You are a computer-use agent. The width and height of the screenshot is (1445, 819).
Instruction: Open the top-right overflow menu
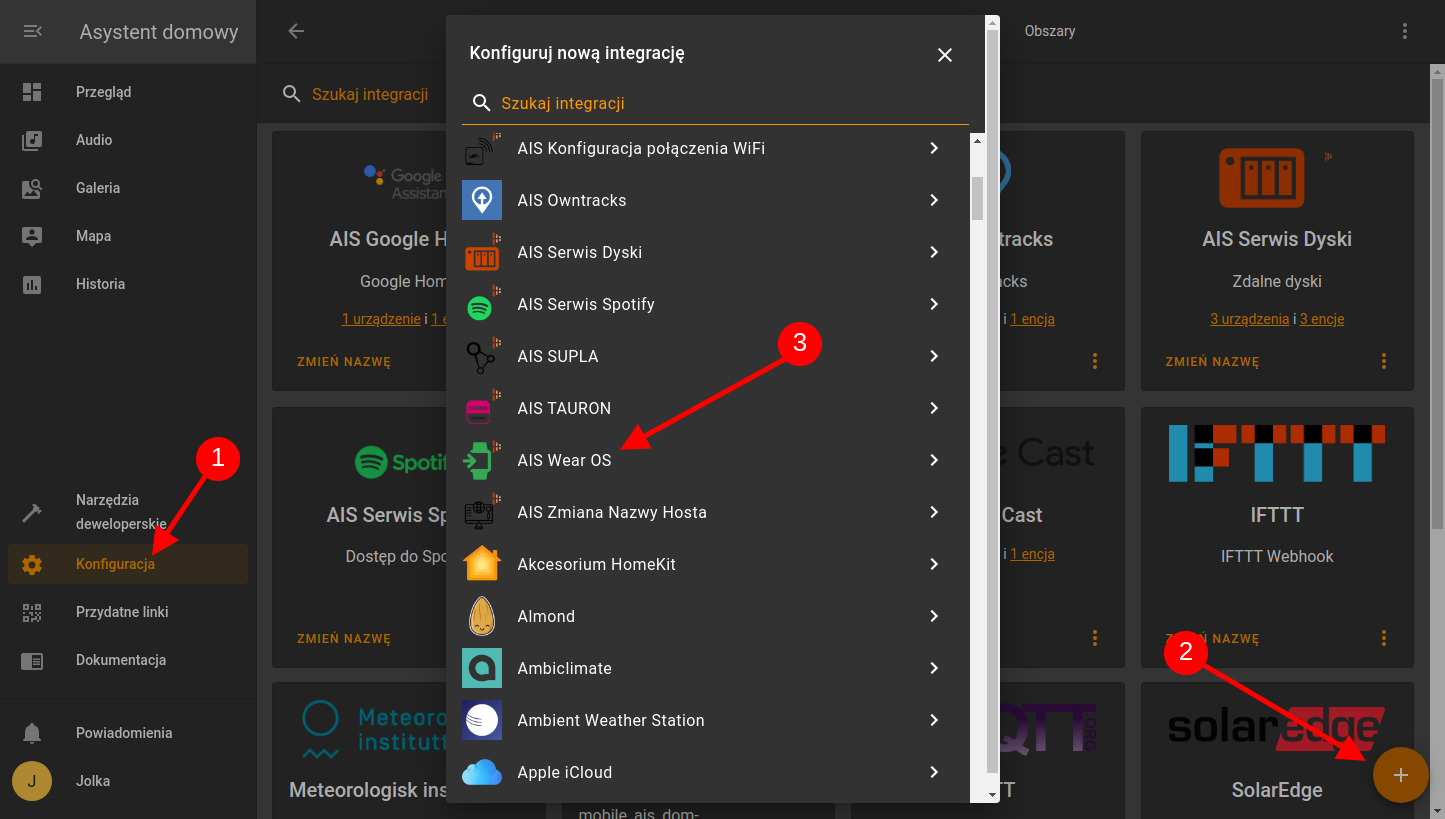coord(1405,31)
